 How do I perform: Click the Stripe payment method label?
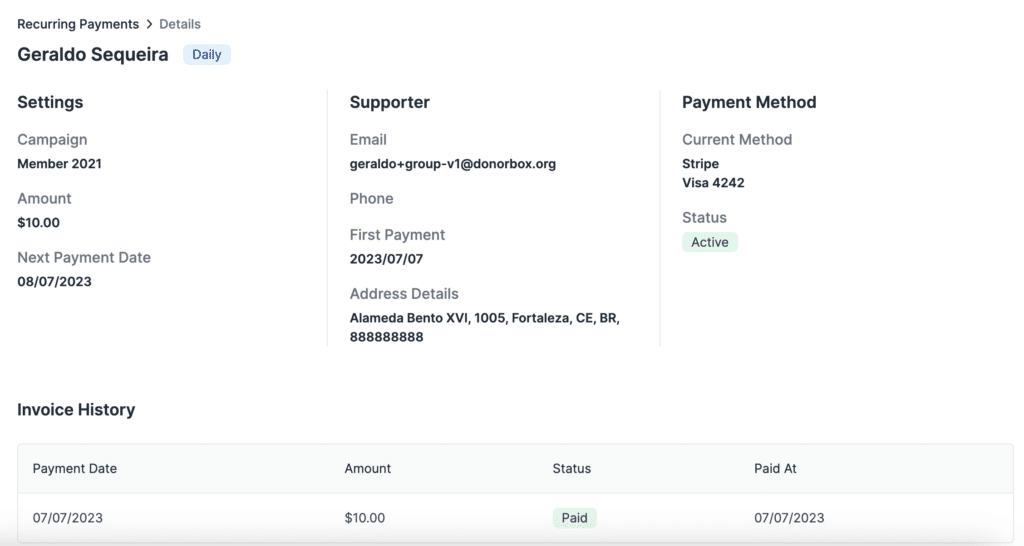click(701, 164)
